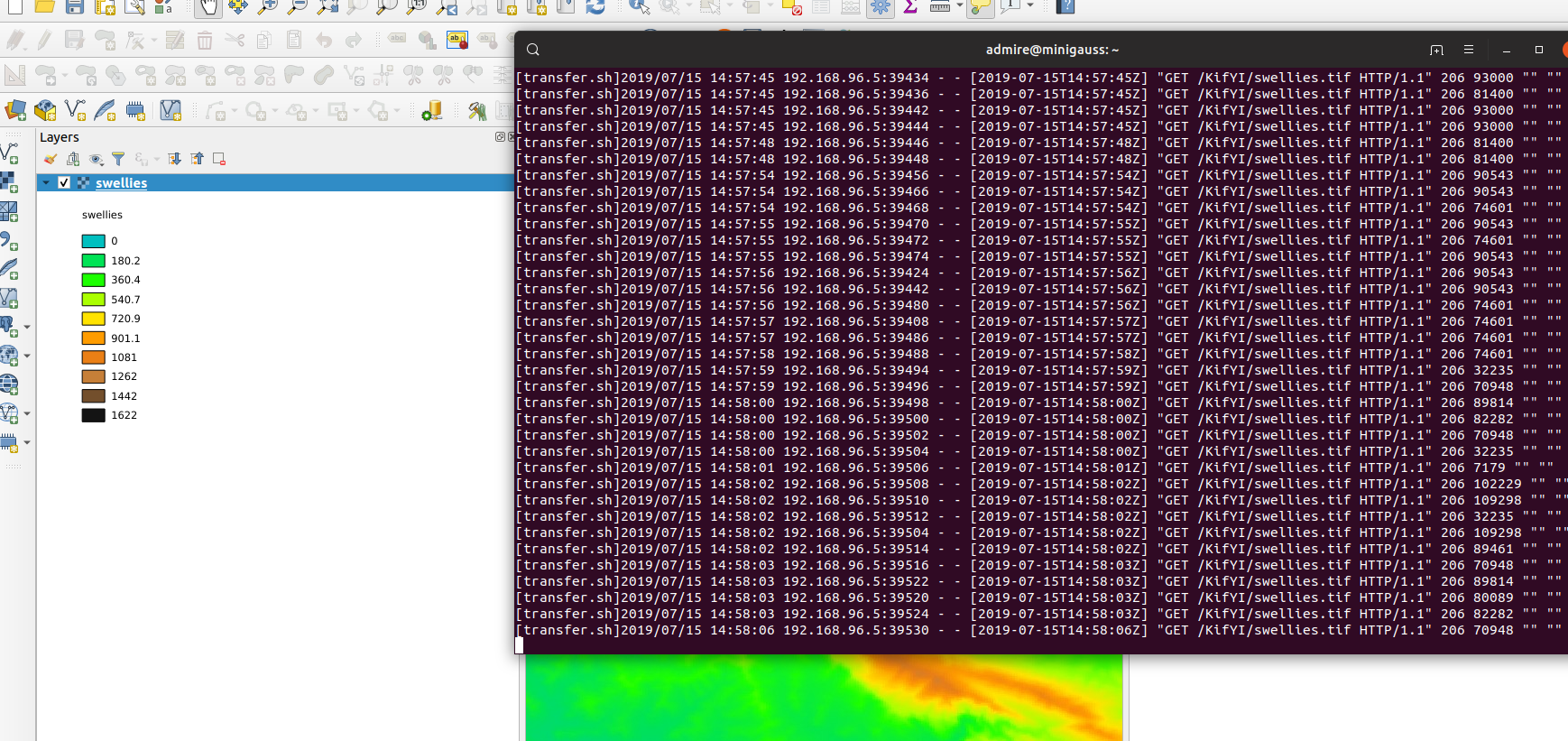Click the New GeoPackage Layer icon
The image size is (1568, 741).
pos(45,111)
